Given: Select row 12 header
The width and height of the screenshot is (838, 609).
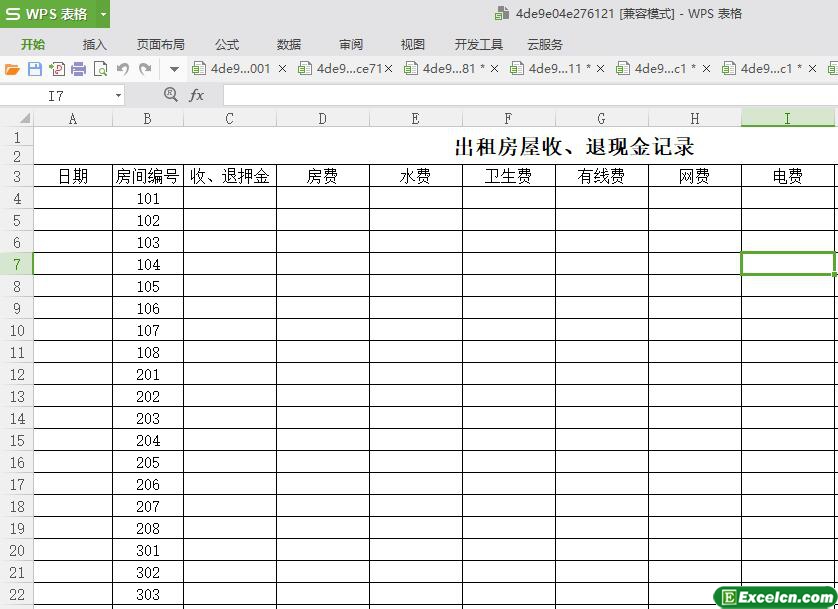Looking at the screenshot, I should (17, 374).
